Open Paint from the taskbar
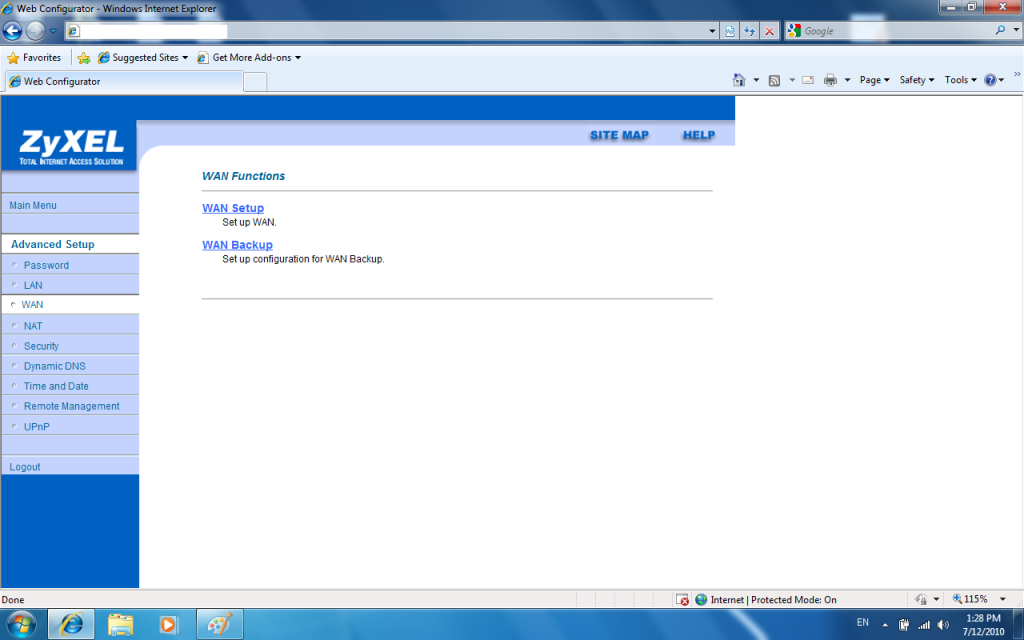Screen dimensions: 1024x640 click(218, 624)
